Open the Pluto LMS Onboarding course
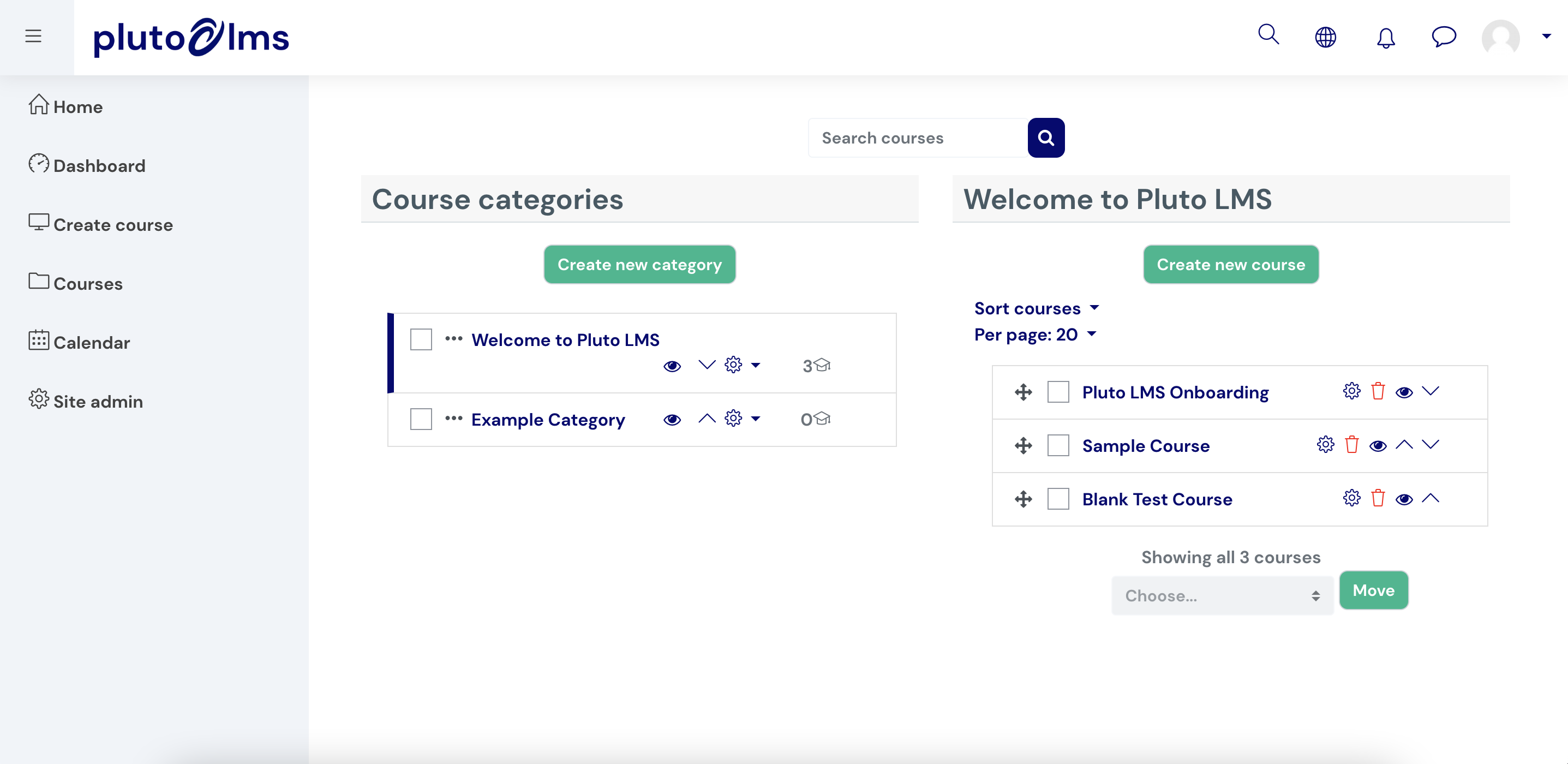The image size is (1568, 764). pyautogui.click(x=1175, y=393)
